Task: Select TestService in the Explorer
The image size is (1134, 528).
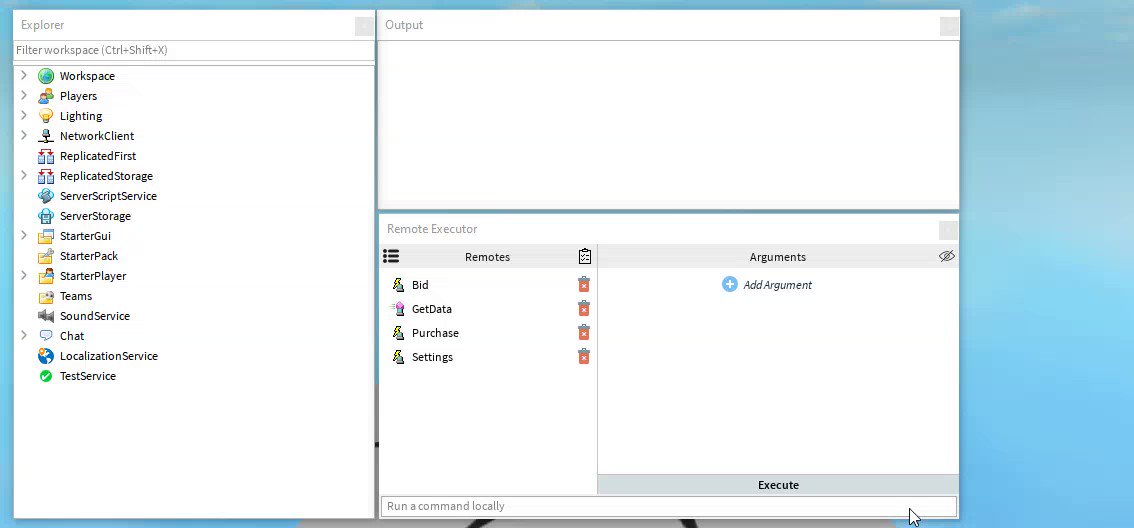Action: tap(88, 376)
